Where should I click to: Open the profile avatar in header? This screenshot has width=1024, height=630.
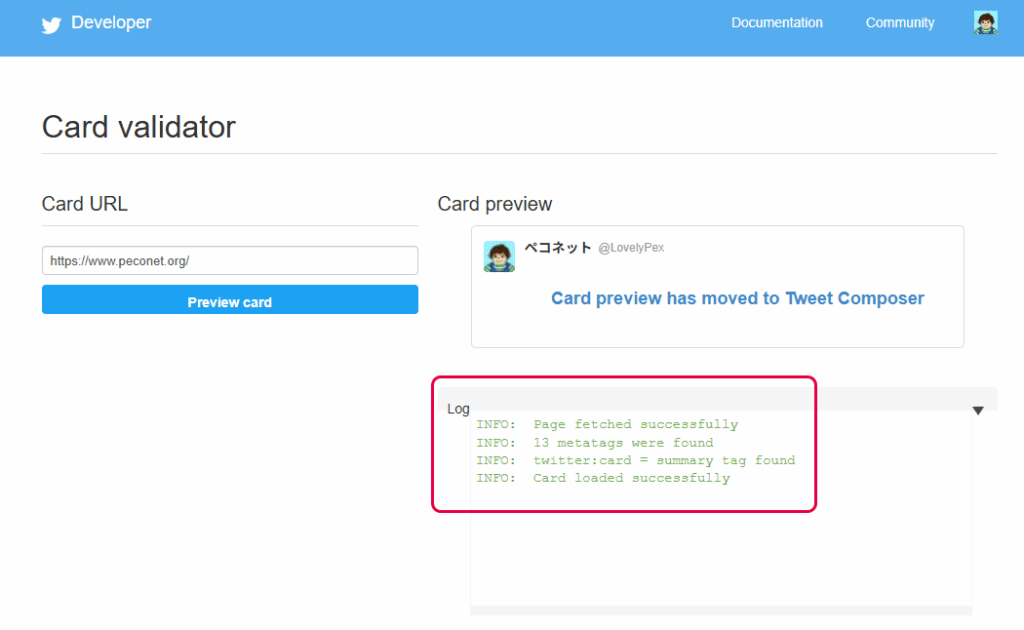985,23
